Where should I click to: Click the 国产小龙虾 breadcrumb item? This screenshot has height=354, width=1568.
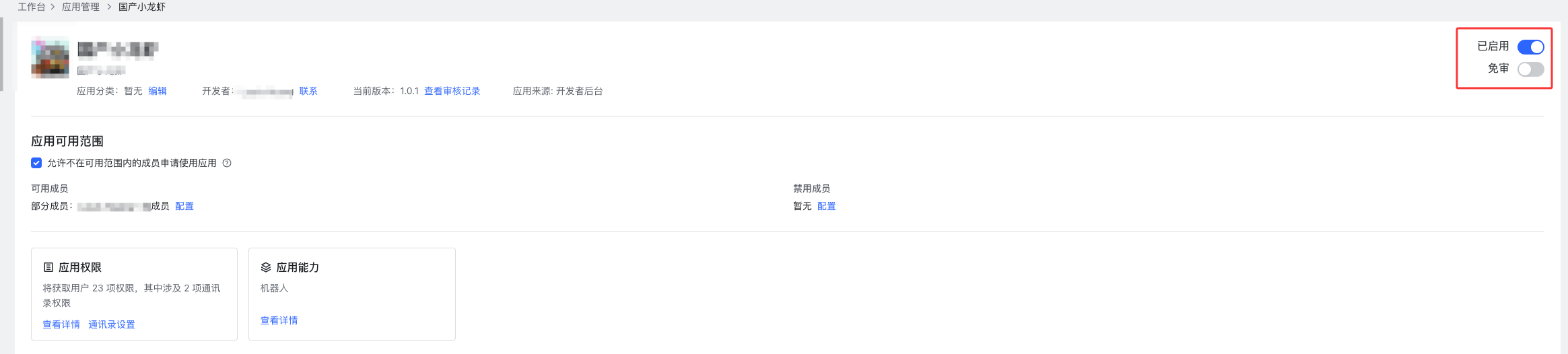pyautogui.click(x=142, y=7)
